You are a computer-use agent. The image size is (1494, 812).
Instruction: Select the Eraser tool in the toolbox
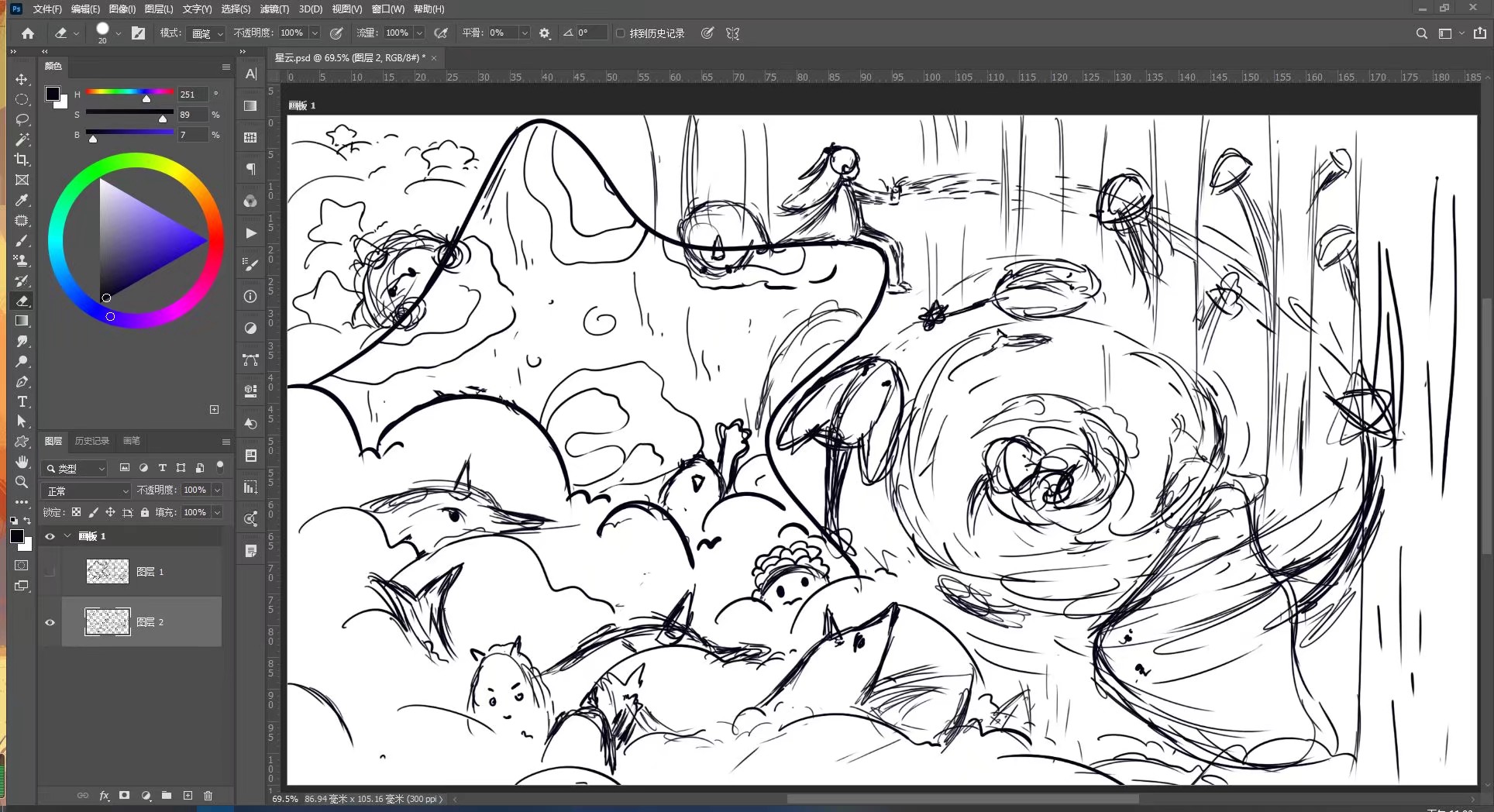coord(22,301)
